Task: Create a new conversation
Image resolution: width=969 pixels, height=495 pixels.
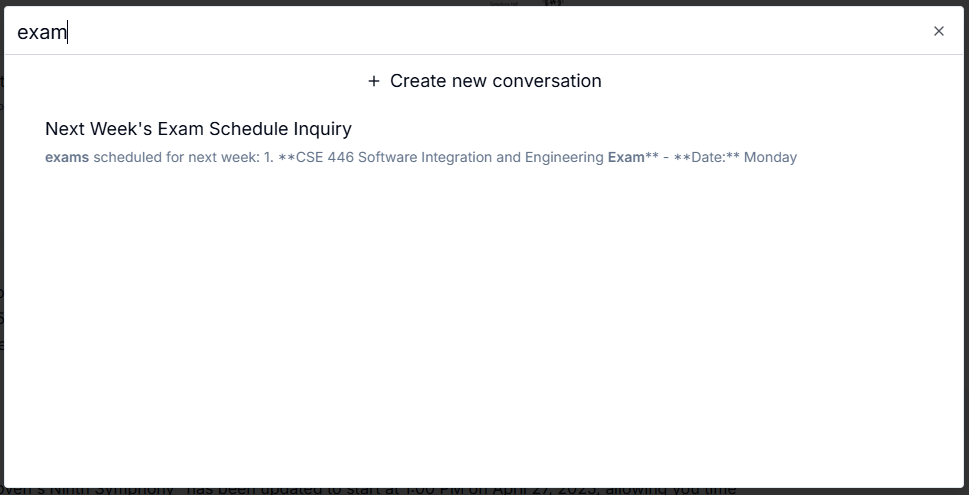Action: click(485, 81)
